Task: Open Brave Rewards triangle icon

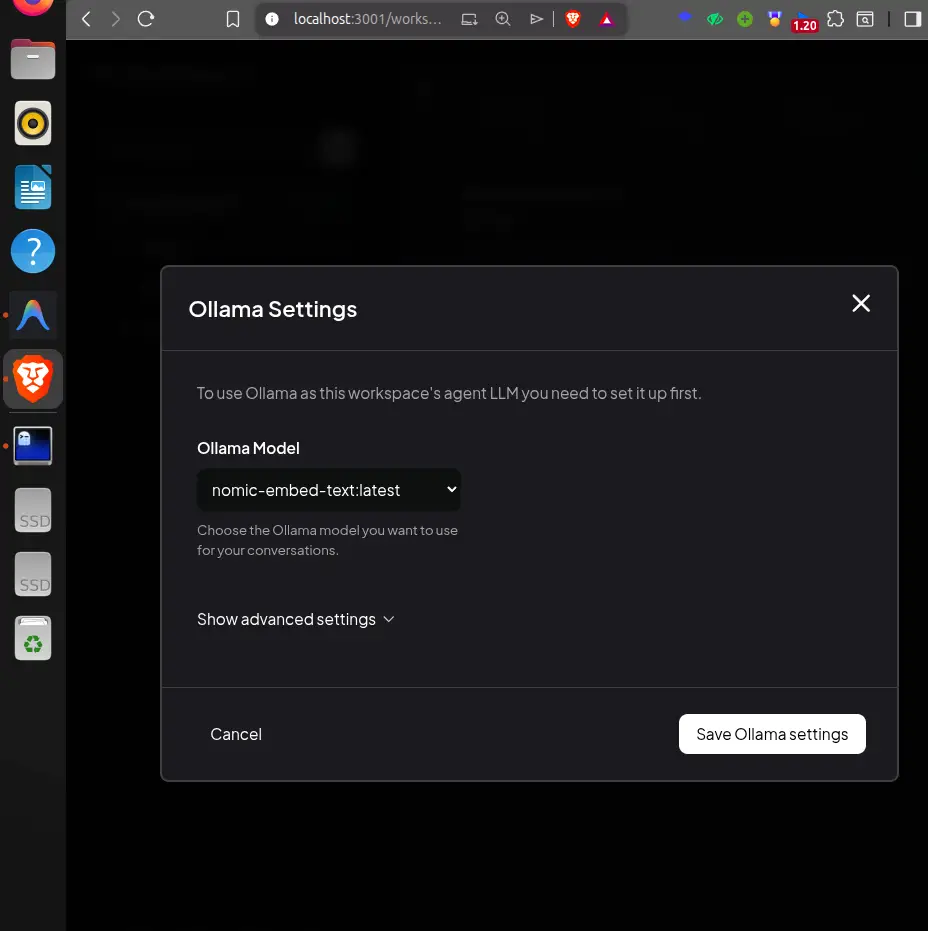Action: point(606,20)
